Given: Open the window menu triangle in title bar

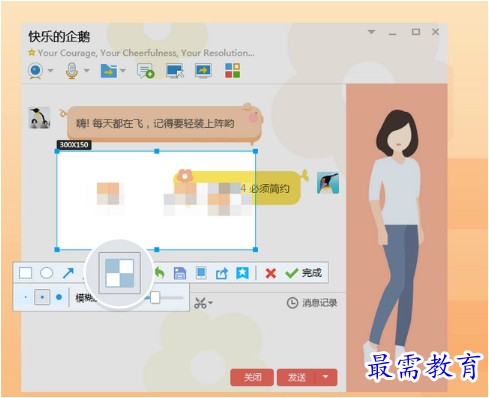Looking at the screenshot, I should point(371,32).
